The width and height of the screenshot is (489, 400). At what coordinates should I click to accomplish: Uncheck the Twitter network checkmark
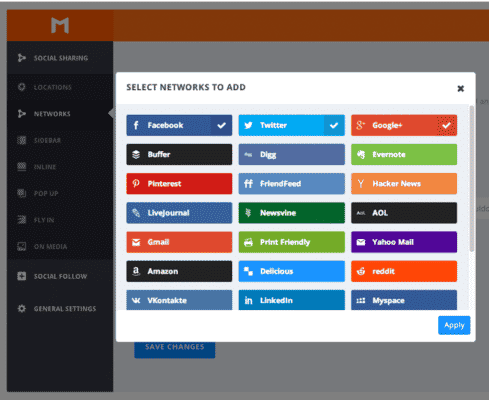point(334,125)
